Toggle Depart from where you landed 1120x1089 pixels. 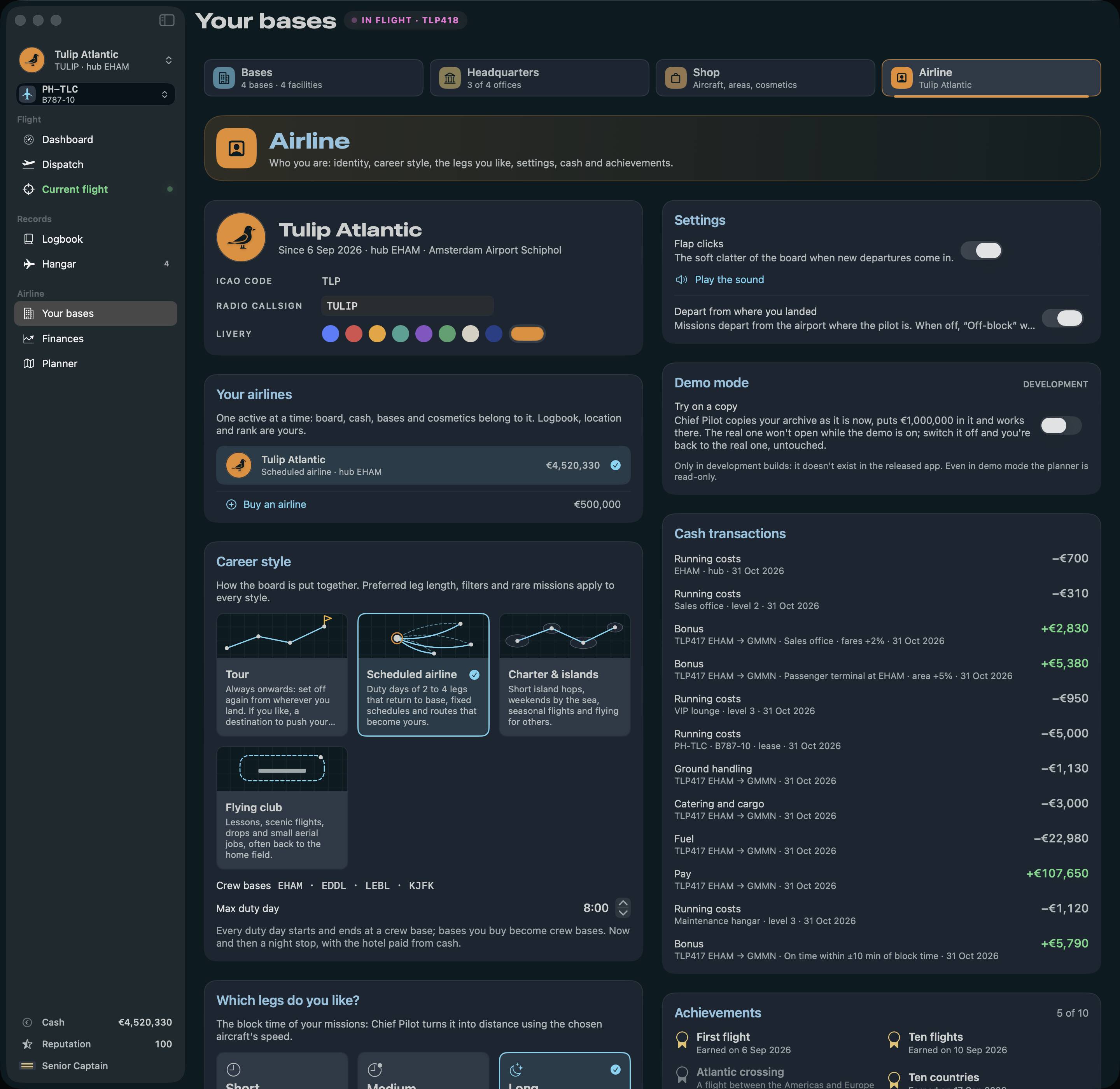click(1062, 318)
